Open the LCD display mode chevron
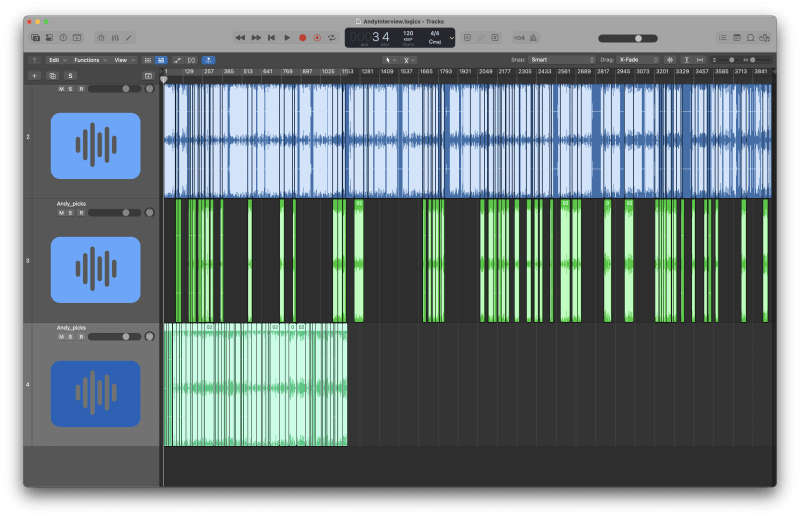 451,38
